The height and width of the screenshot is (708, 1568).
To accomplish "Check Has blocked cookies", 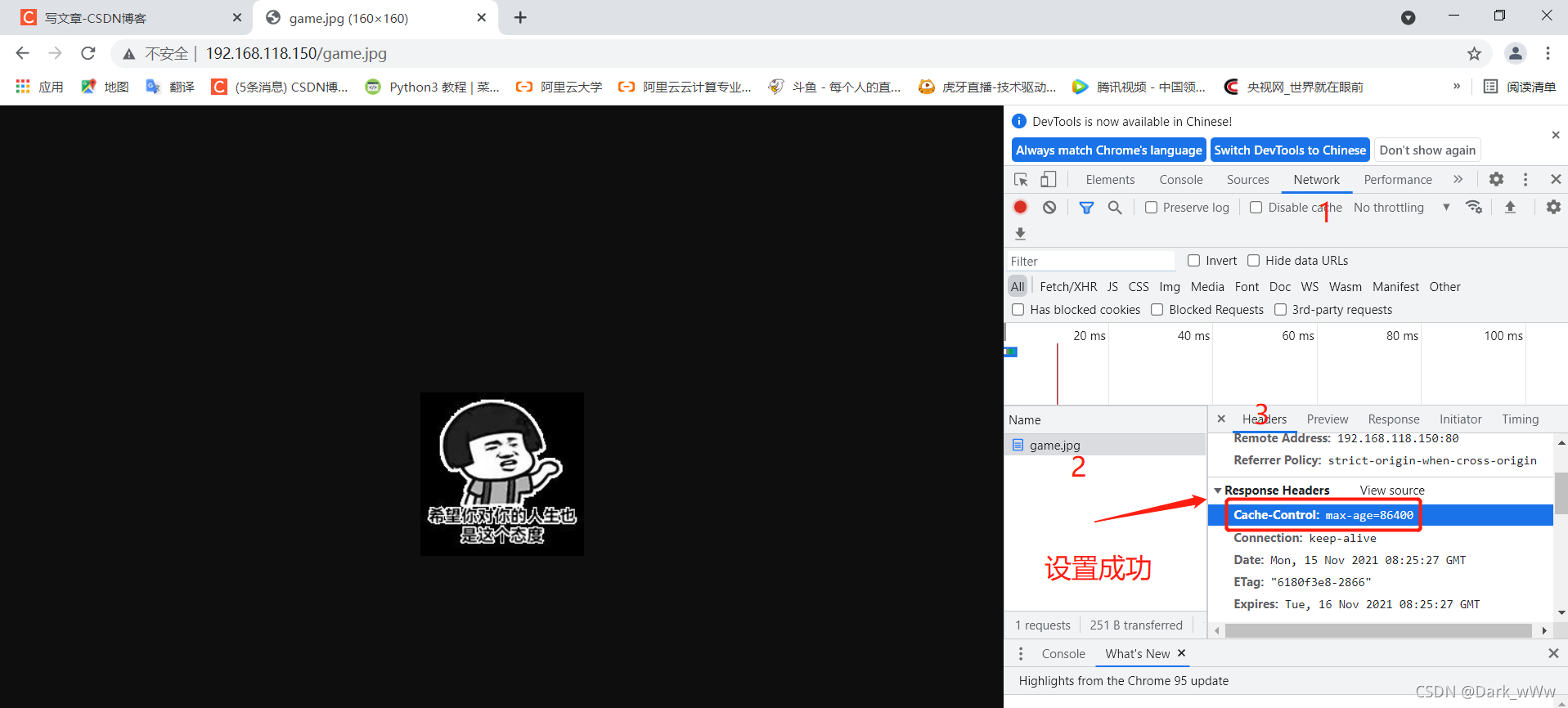I will pyautogui.click(x=1018, y=310).
